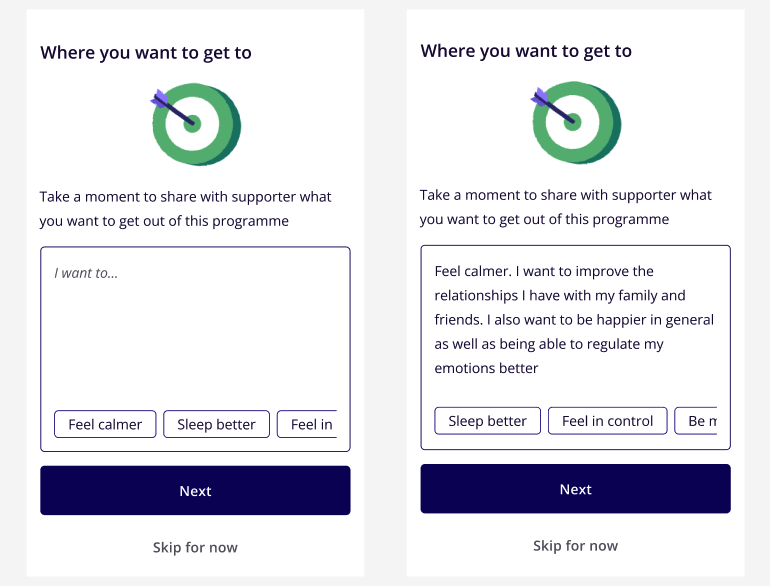Click right 'Where you want to get to' heading
The width and height of the screenshot is (770, 586).
526,51
